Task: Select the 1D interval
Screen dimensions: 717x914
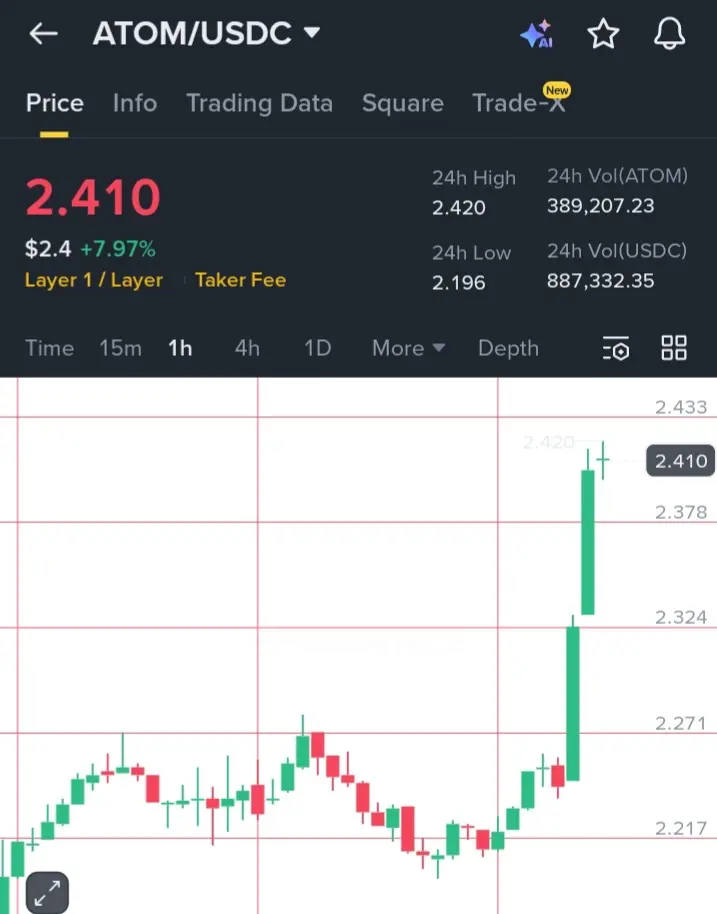Action: coord(318,348)
